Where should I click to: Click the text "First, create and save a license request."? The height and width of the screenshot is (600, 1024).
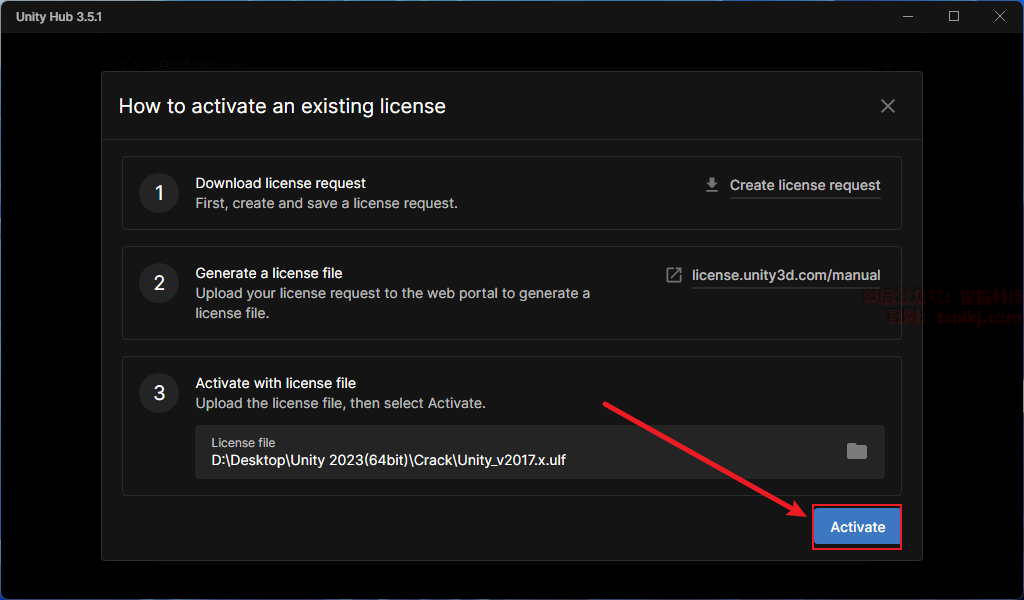[x=327, y=204]
